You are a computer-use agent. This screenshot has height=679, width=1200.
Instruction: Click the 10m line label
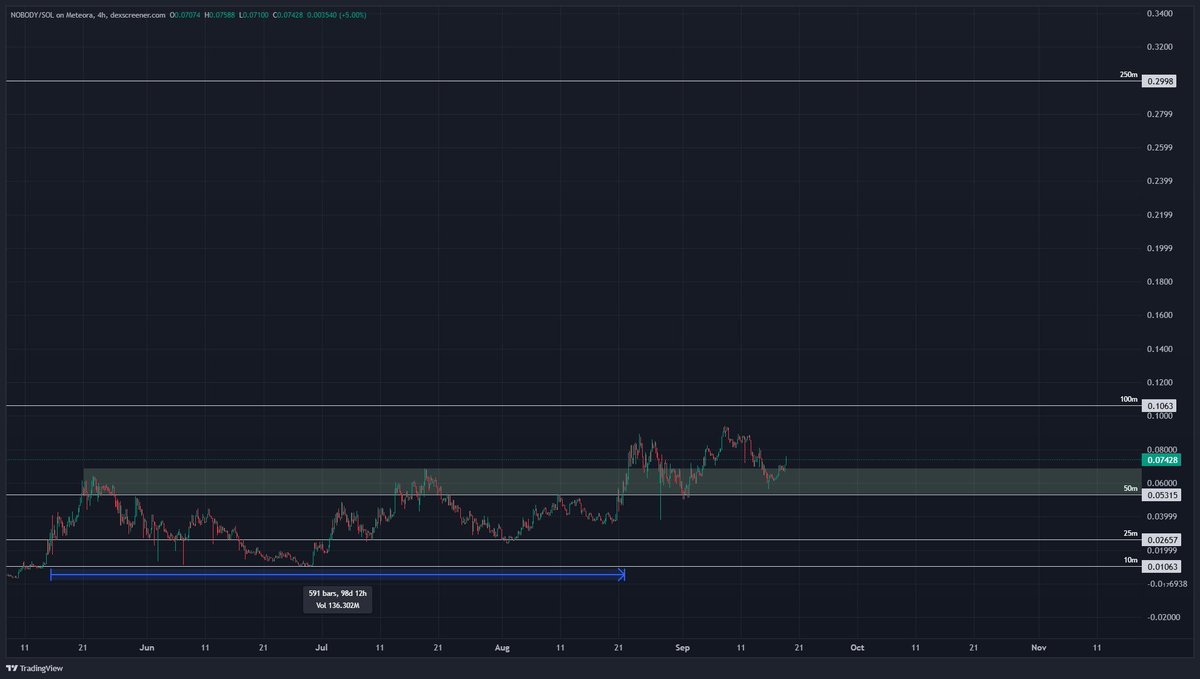pyautogui.click(x=1131, y=561)
